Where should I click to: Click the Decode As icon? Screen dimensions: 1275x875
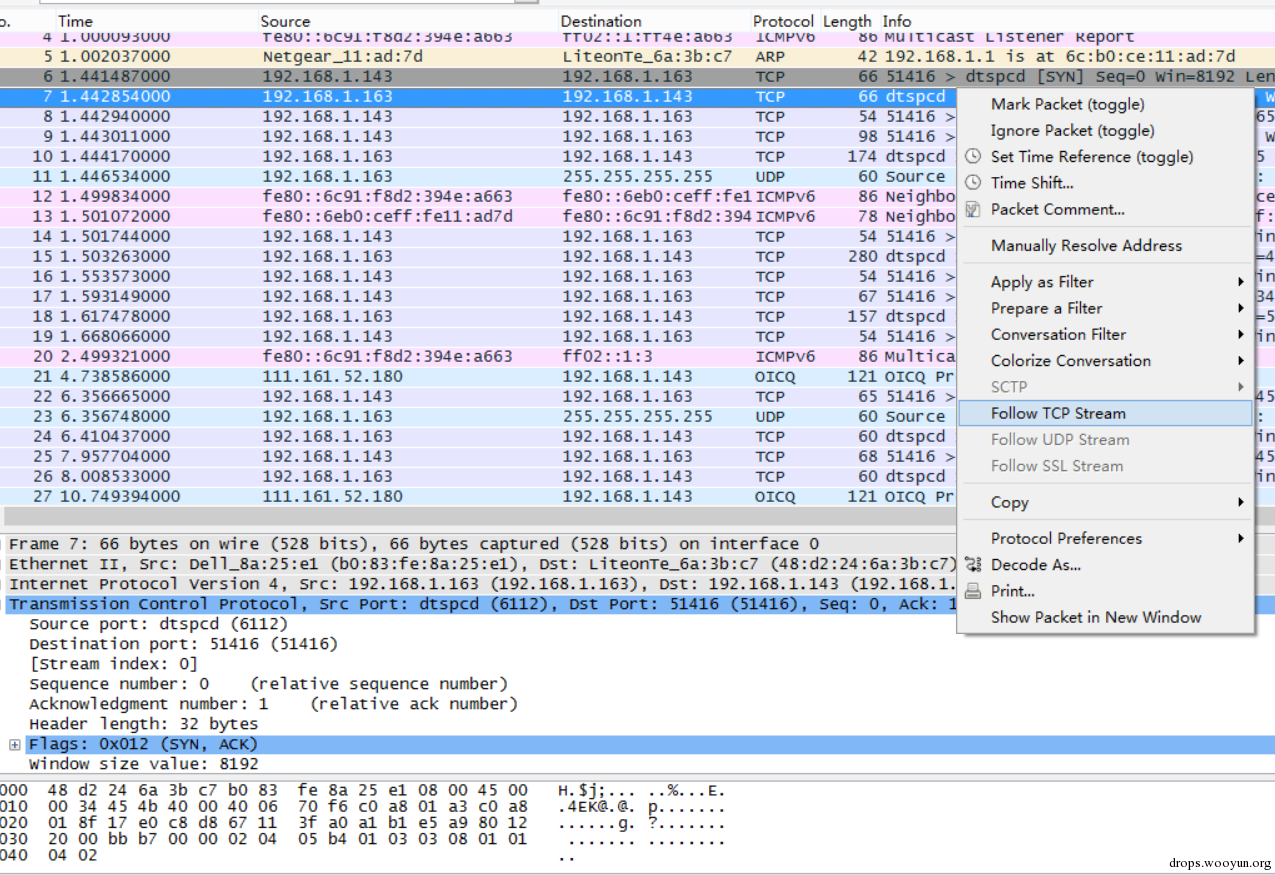[972, 565]
